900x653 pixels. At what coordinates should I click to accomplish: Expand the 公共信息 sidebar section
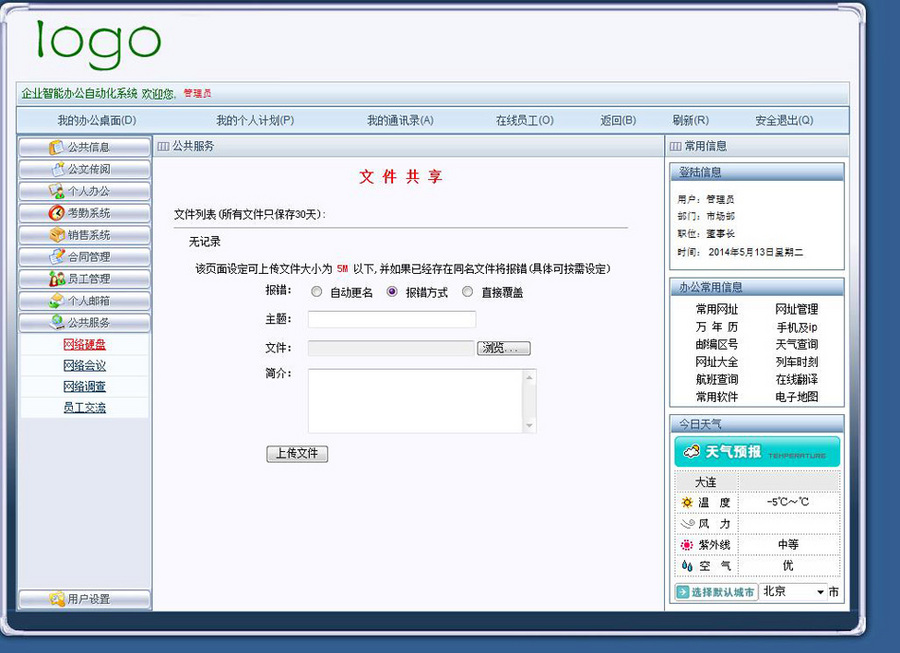click(x=84, y=147)
